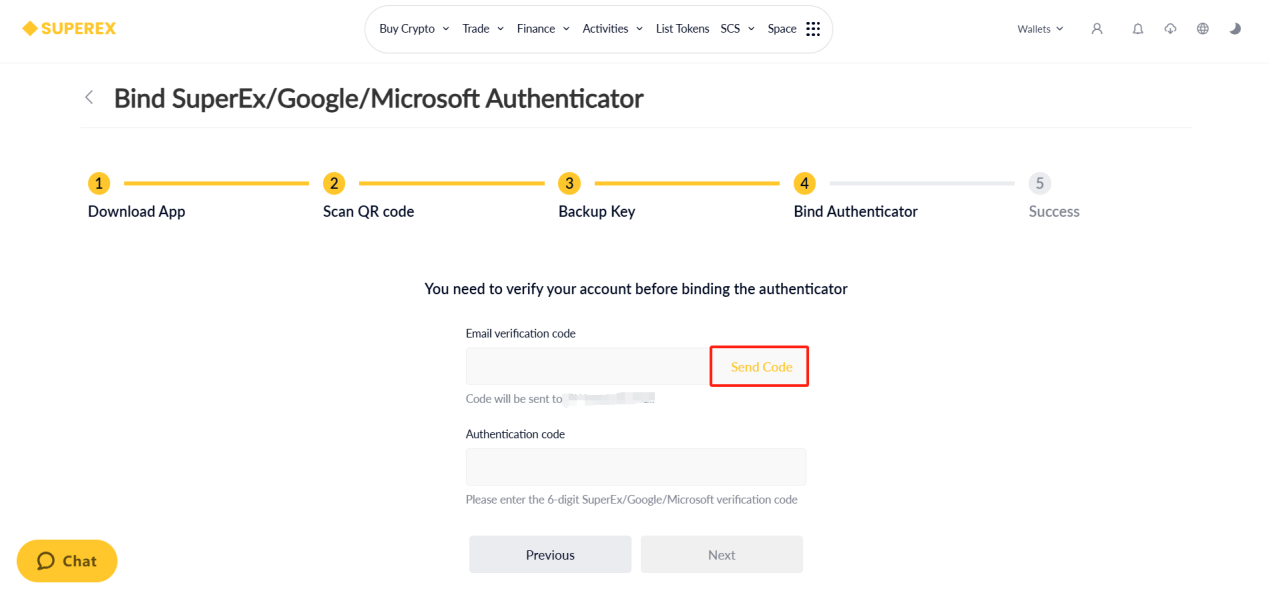Screen dimensions: 1269x593
Task: Toggle dark mode moon icon
Action: click(1235, 29)
